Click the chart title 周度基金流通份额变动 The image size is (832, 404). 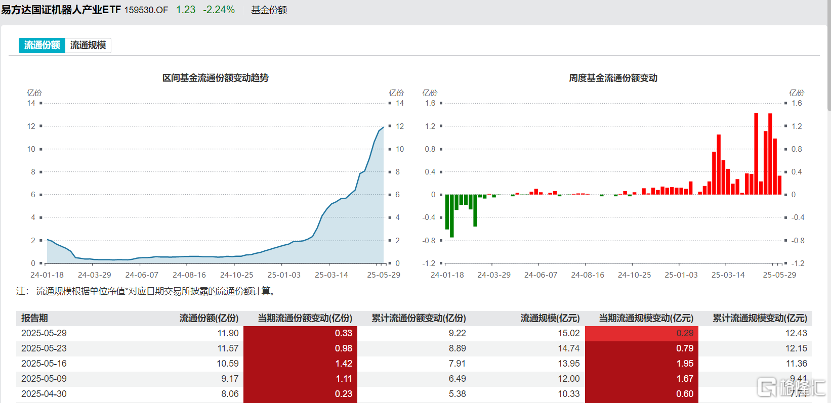point(612,78)
